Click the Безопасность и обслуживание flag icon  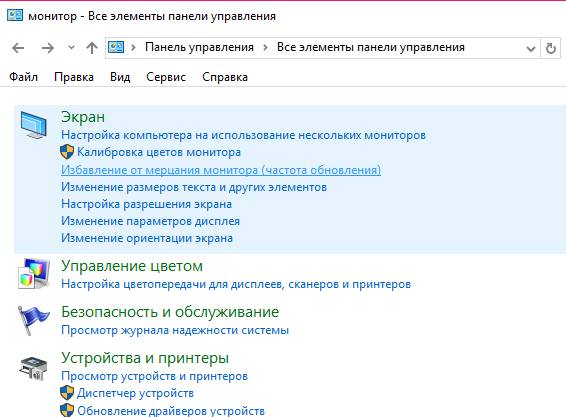[33, 320]
